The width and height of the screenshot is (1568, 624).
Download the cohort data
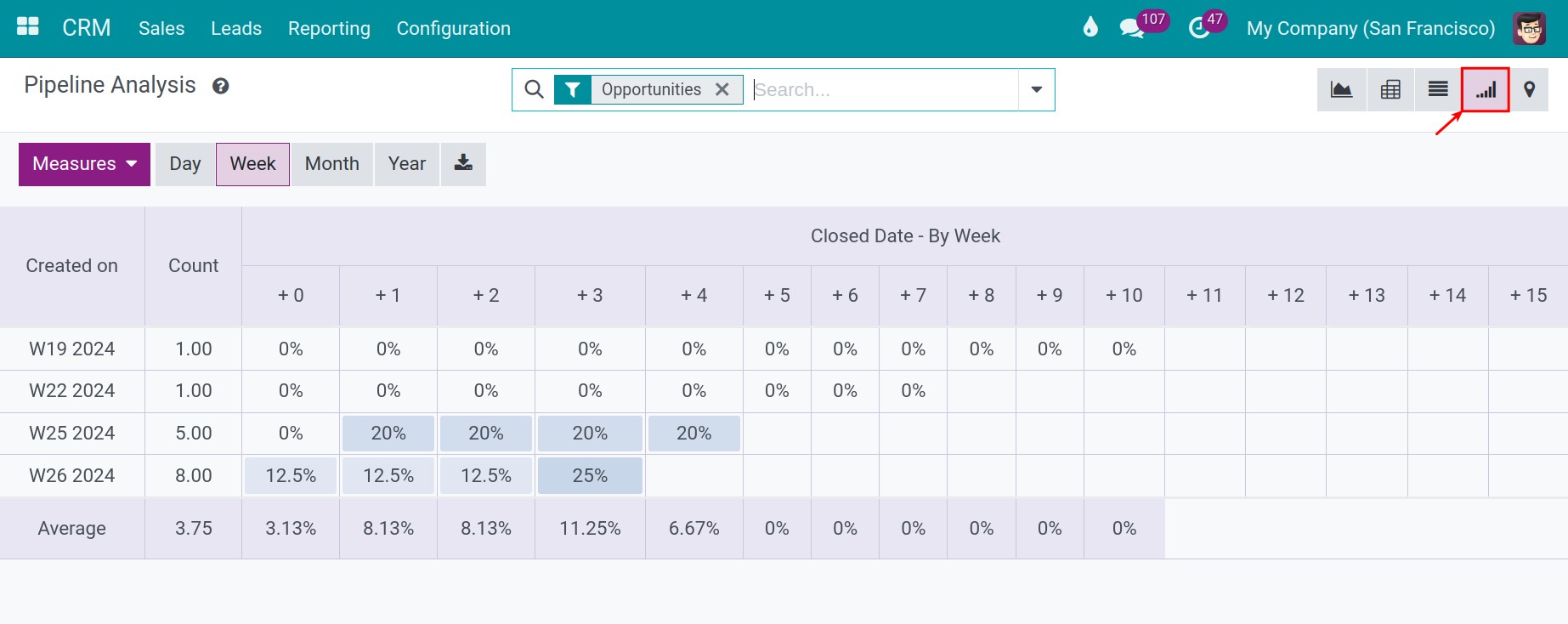[463, 164]
